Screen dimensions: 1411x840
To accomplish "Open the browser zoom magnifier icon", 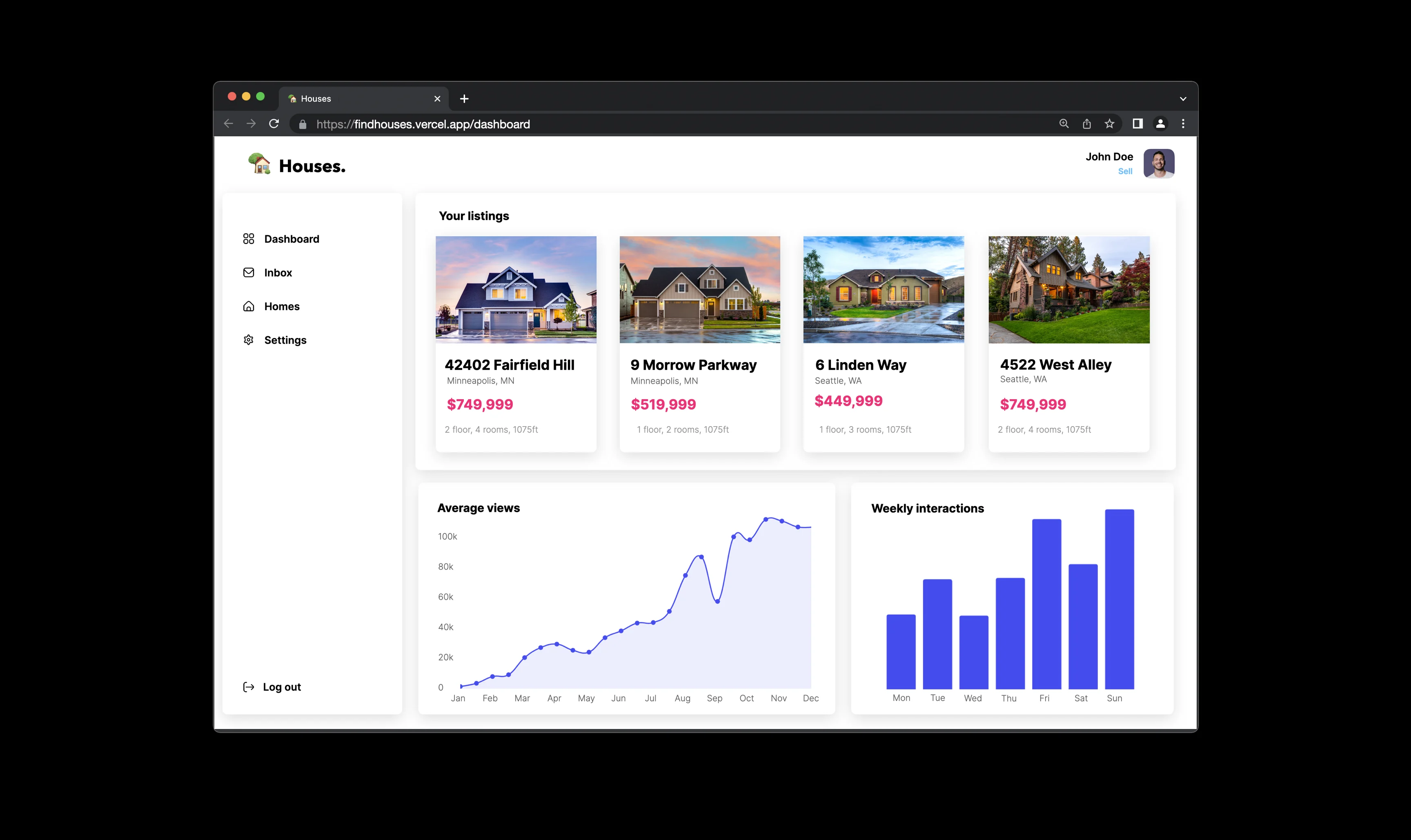I will click(1064, 124).
